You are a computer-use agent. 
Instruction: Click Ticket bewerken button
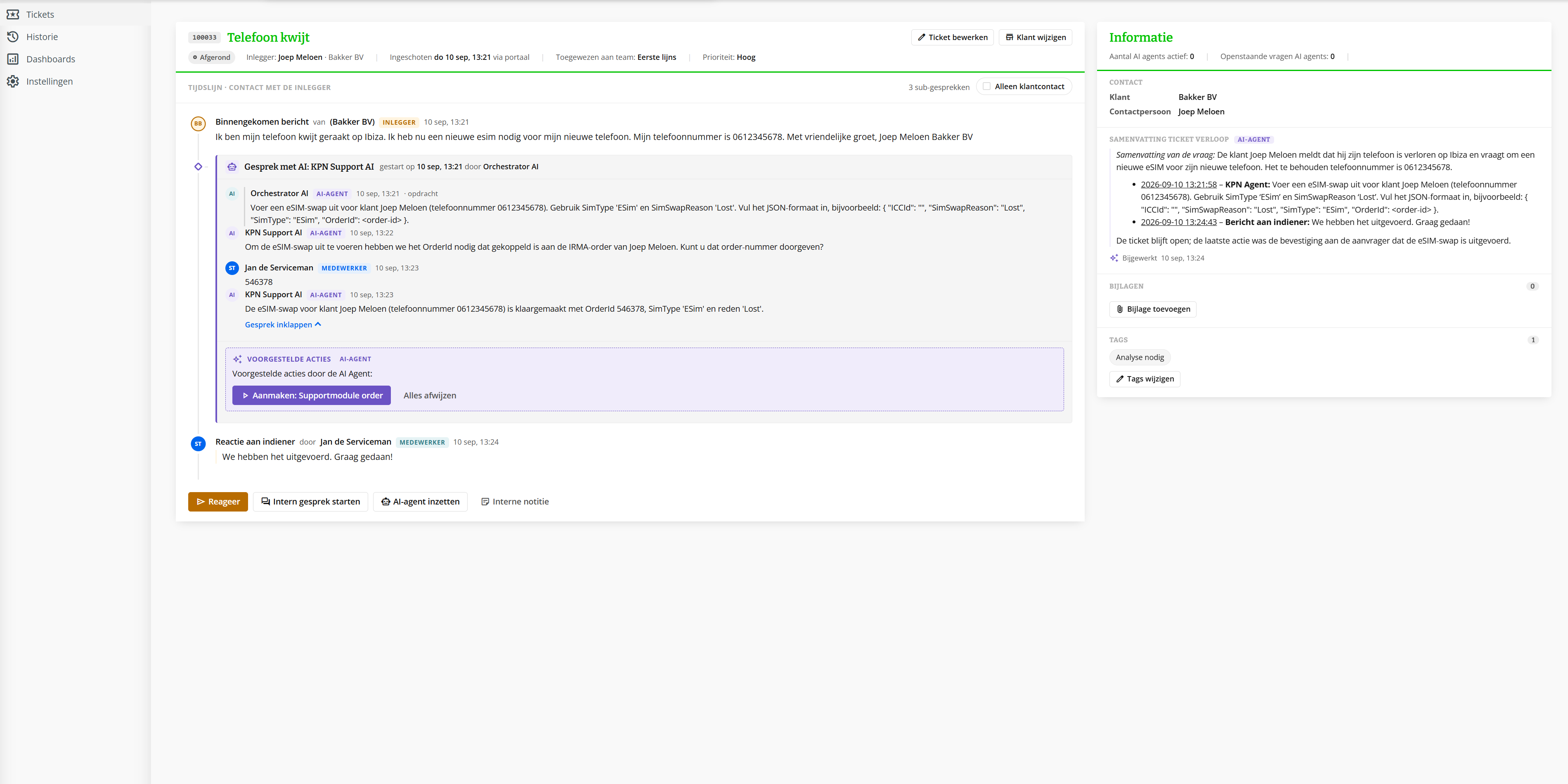pyautogui.click(x=952, y=37)
